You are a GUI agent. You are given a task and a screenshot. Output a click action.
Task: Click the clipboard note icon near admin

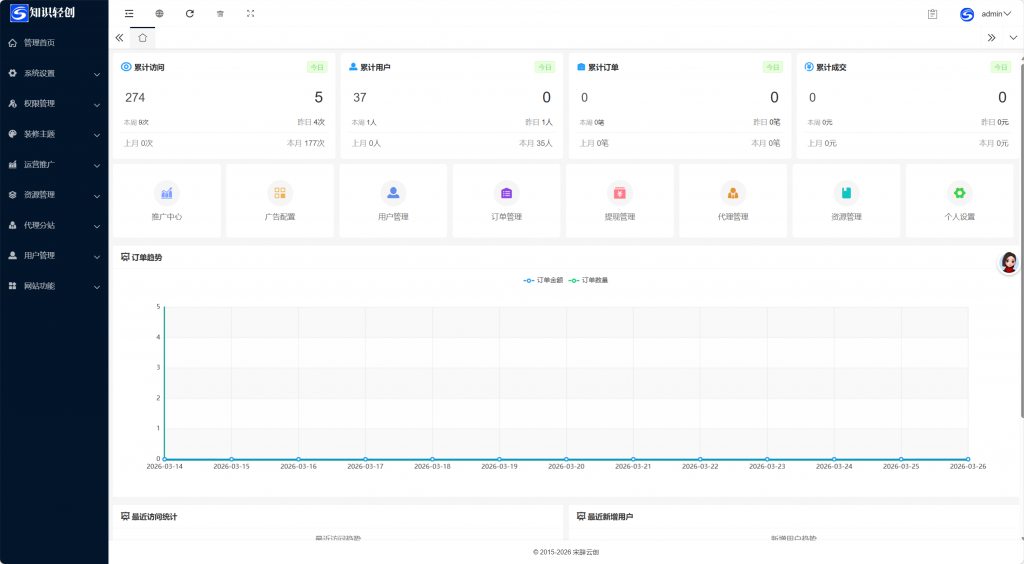pyautogui.click(x=932, y=14)
